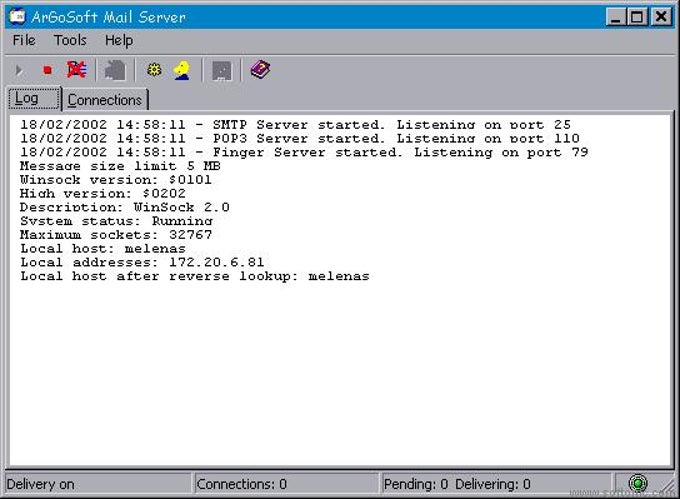Click the ArGoSoft title bar application icon
This screenshot has height=499, width=680.
pyautogui.click(x=18, y=16)
